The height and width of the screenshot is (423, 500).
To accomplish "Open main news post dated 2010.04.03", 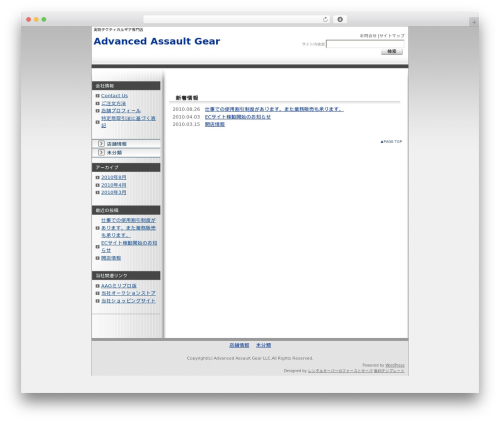I will (238, 117).
